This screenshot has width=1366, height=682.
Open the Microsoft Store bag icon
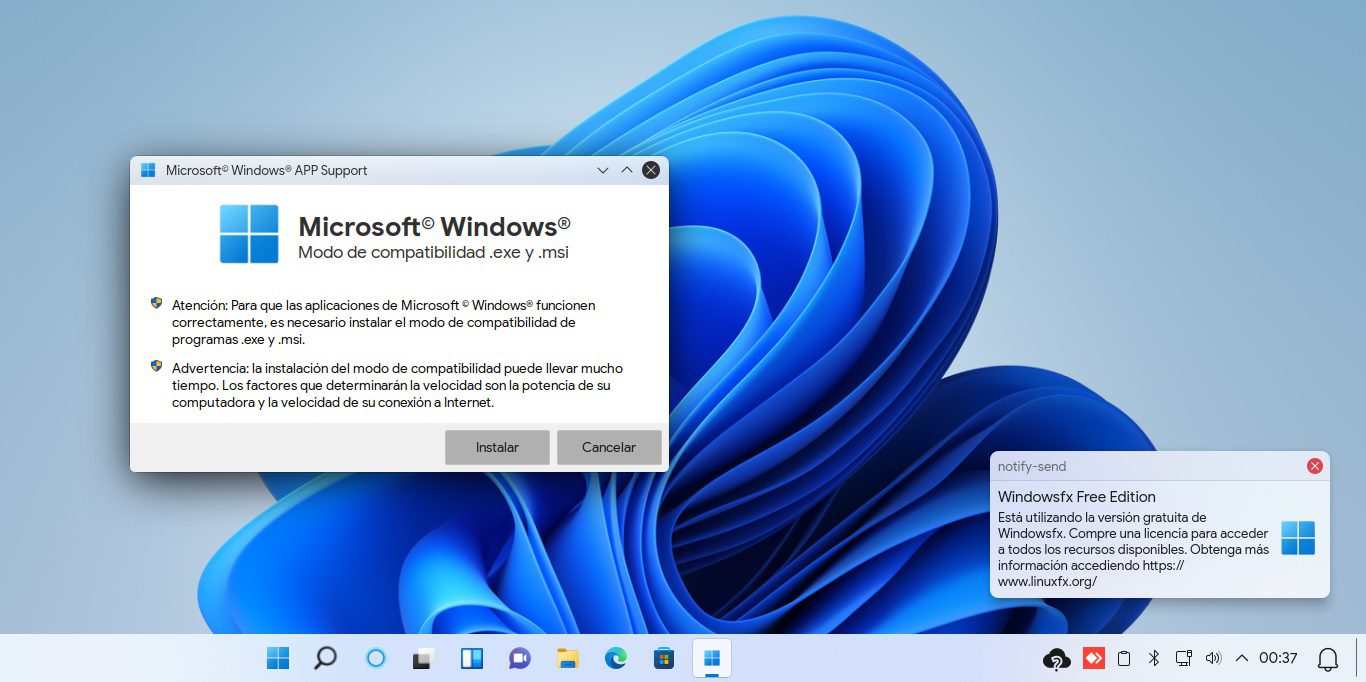[x=663, y=658]
